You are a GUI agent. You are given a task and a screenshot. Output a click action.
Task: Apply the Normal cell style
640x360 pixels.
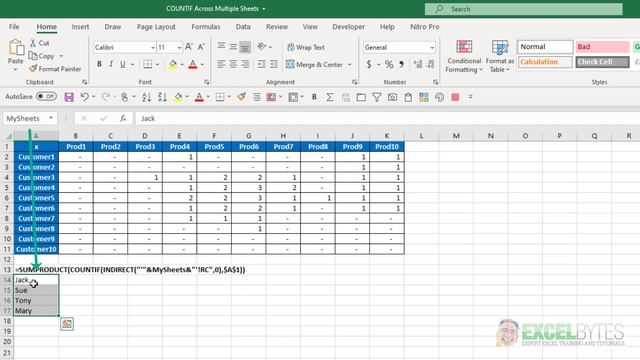(x=545, y=47)
